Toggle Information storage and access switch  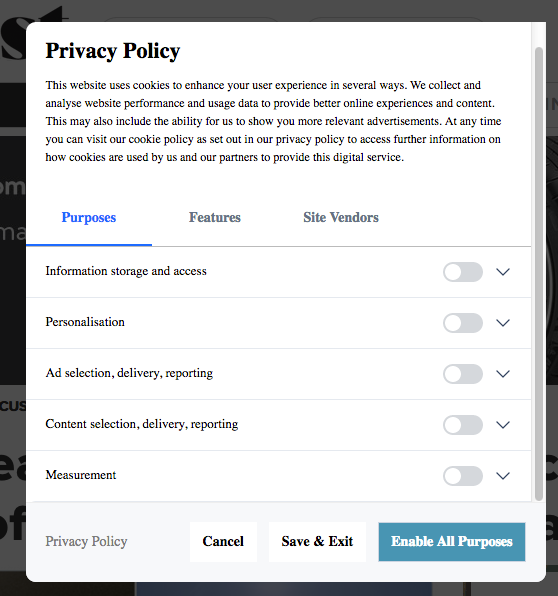tap(463, 272)
